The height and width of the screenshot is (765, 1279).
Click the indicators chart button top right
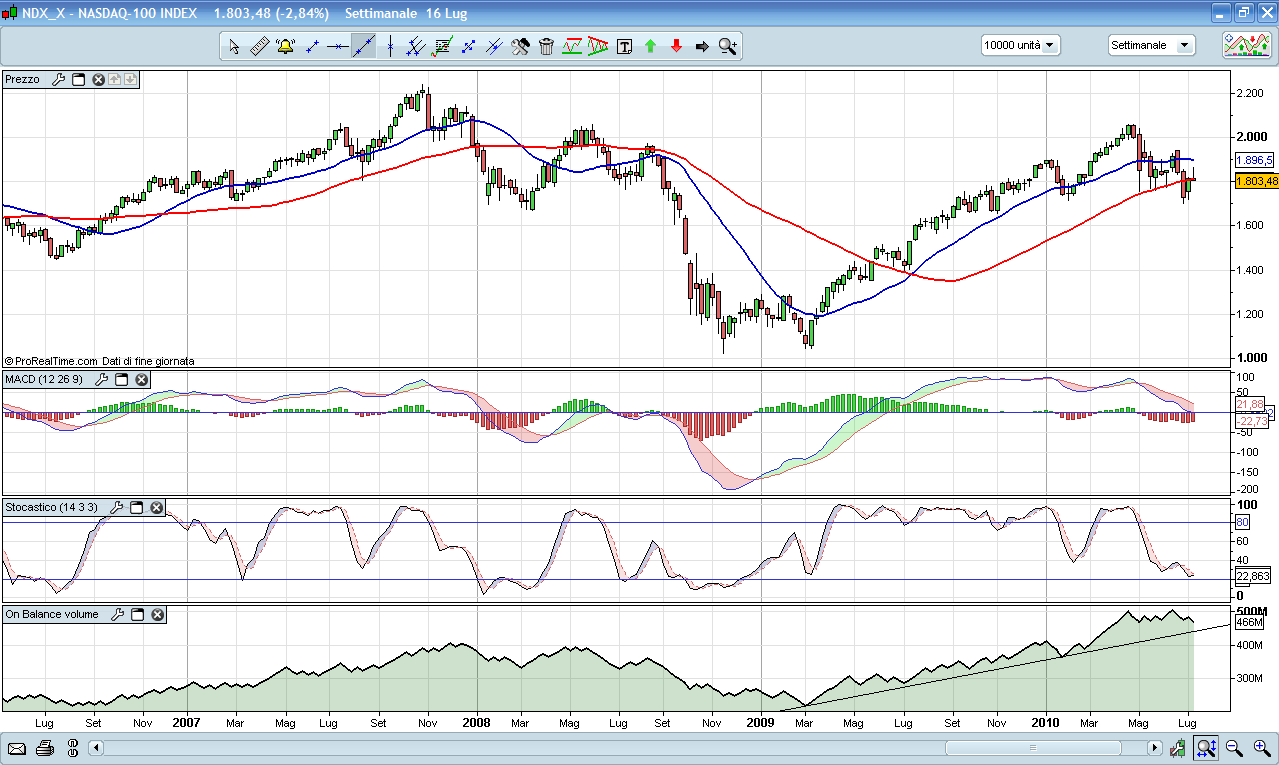coord(1247,45)
